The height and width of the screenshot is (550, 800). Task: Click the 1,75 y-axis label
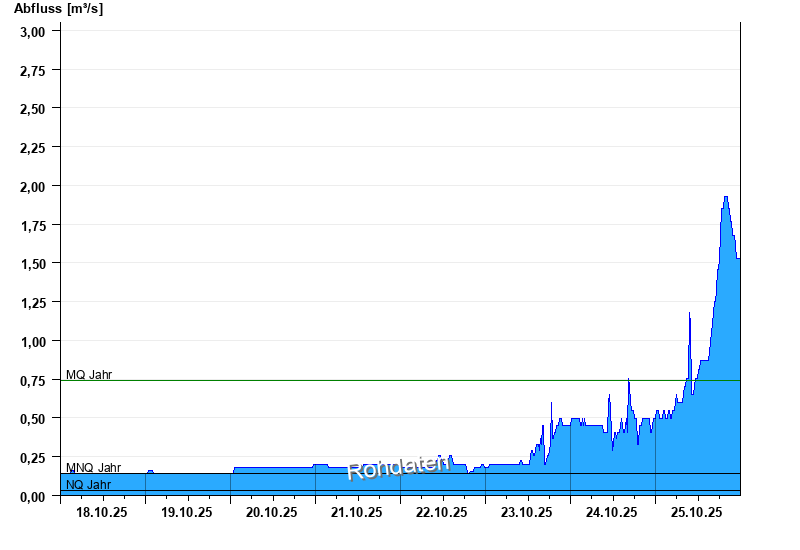[33, 226]
